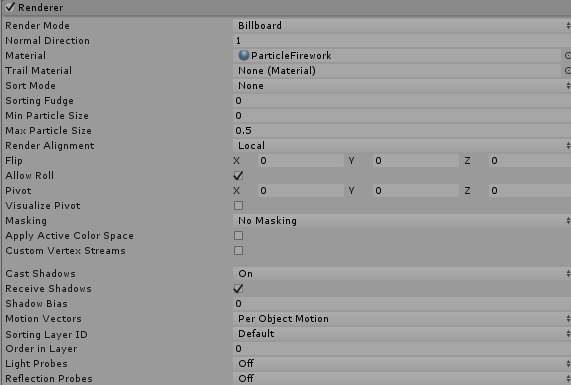Enable Apply Active Color Space checkbox
Viewport: 571px width, 385px height.
pyautogui.click(x=239, y=236)
